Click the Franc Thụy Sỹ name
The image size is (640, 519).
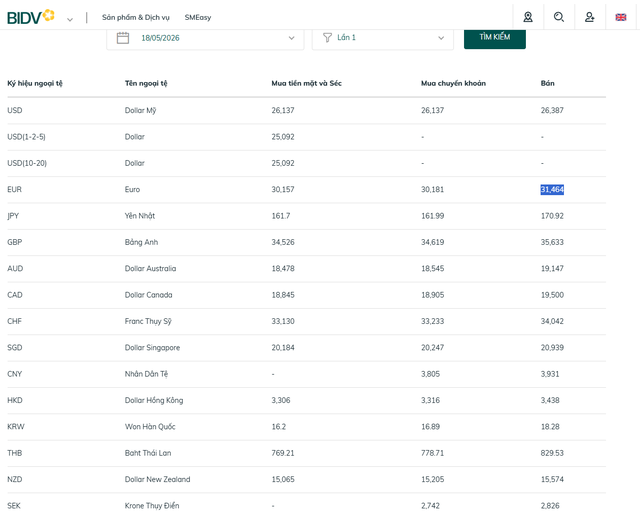click(x=148, y=321)
